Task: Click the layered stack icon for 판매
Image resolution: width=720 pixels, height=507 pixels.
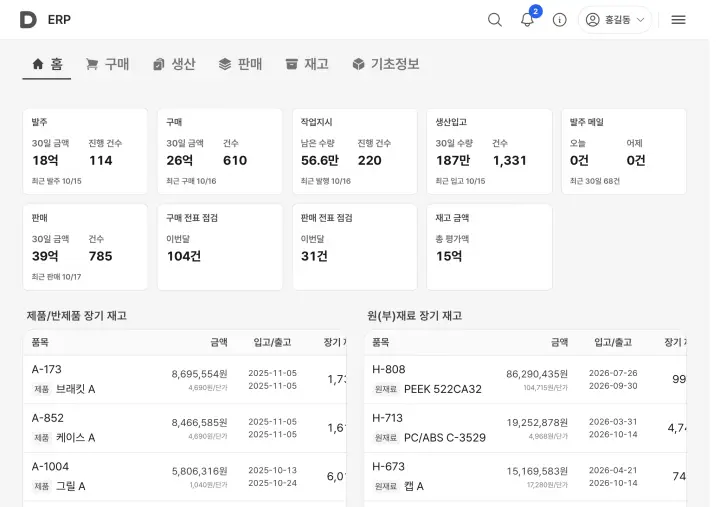Action: point(225,64)
